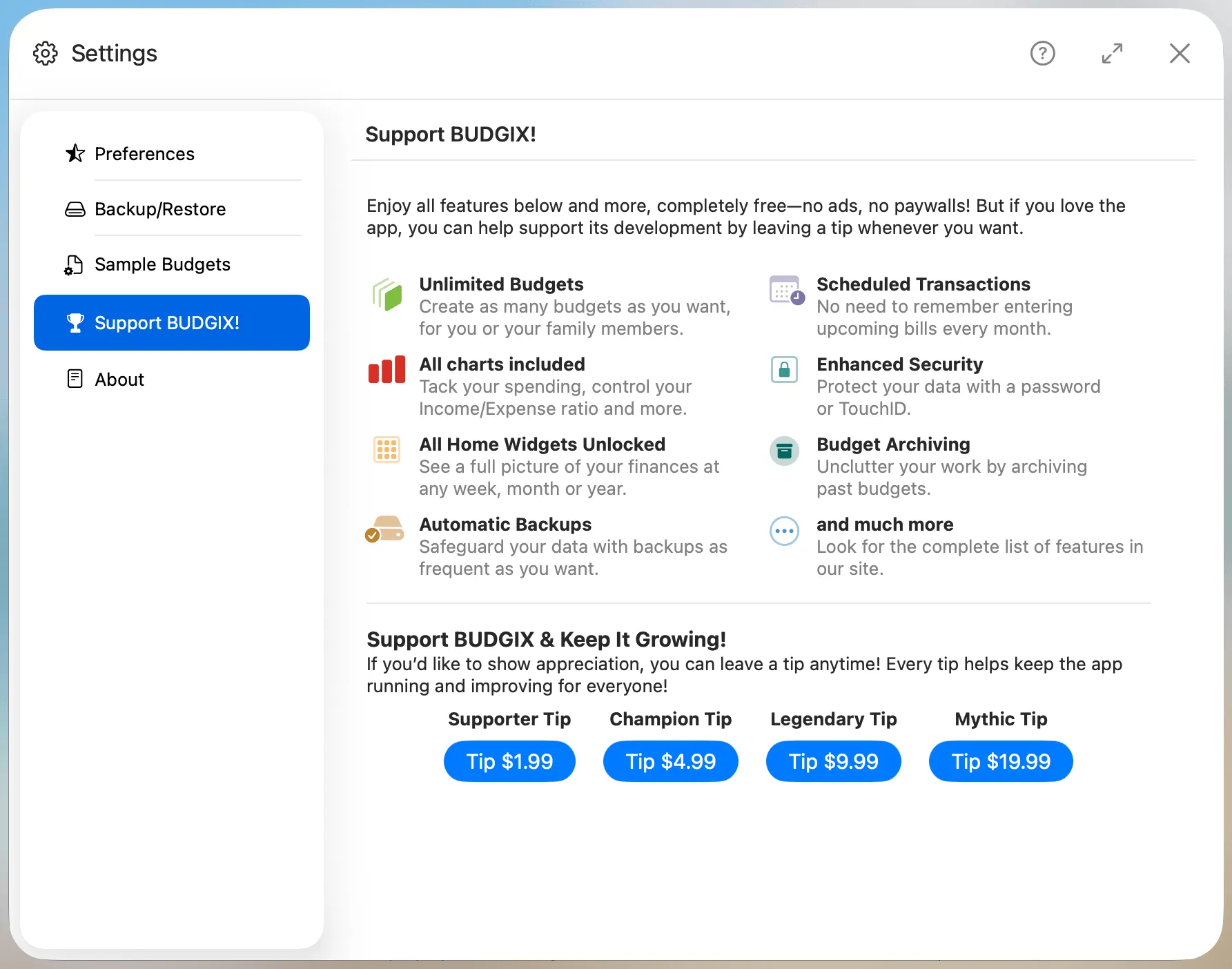The image size is (1232, 969).
Task: Click the 'Legendary Tip' label
Action: (834, 719)
